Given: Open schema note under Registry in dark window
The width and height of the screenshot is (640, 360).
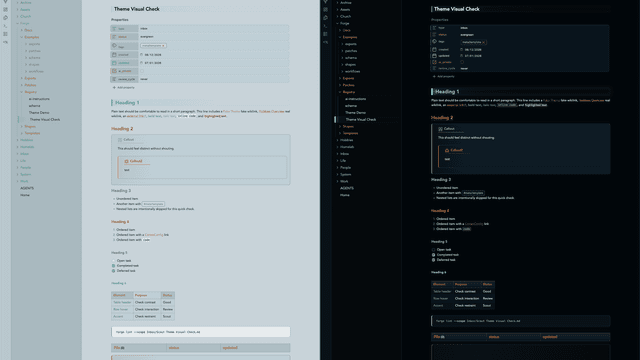Looking at the screenshot, I should coord(351,106).
